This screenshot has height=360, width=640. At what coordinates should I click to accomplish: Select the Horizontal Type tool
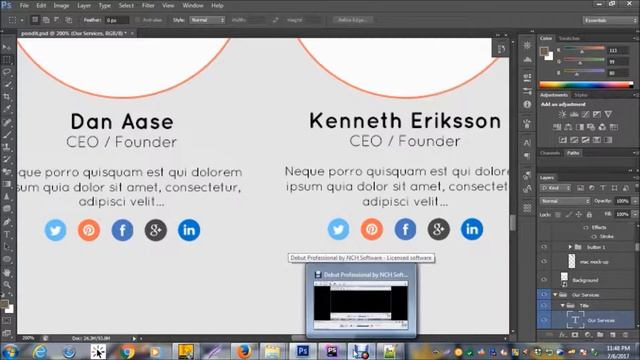[x=7, y=234]
